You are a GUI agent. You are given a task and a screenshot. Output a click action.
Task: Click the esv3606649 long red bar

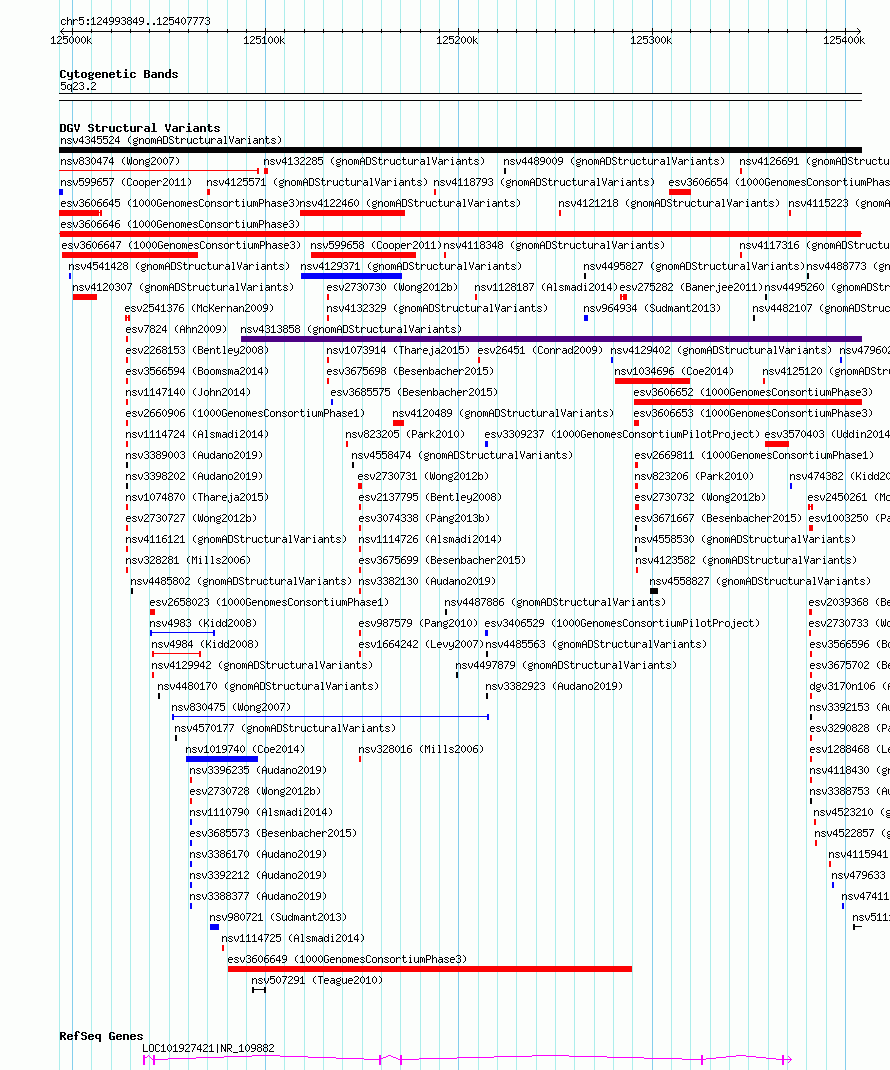point(430,969)
